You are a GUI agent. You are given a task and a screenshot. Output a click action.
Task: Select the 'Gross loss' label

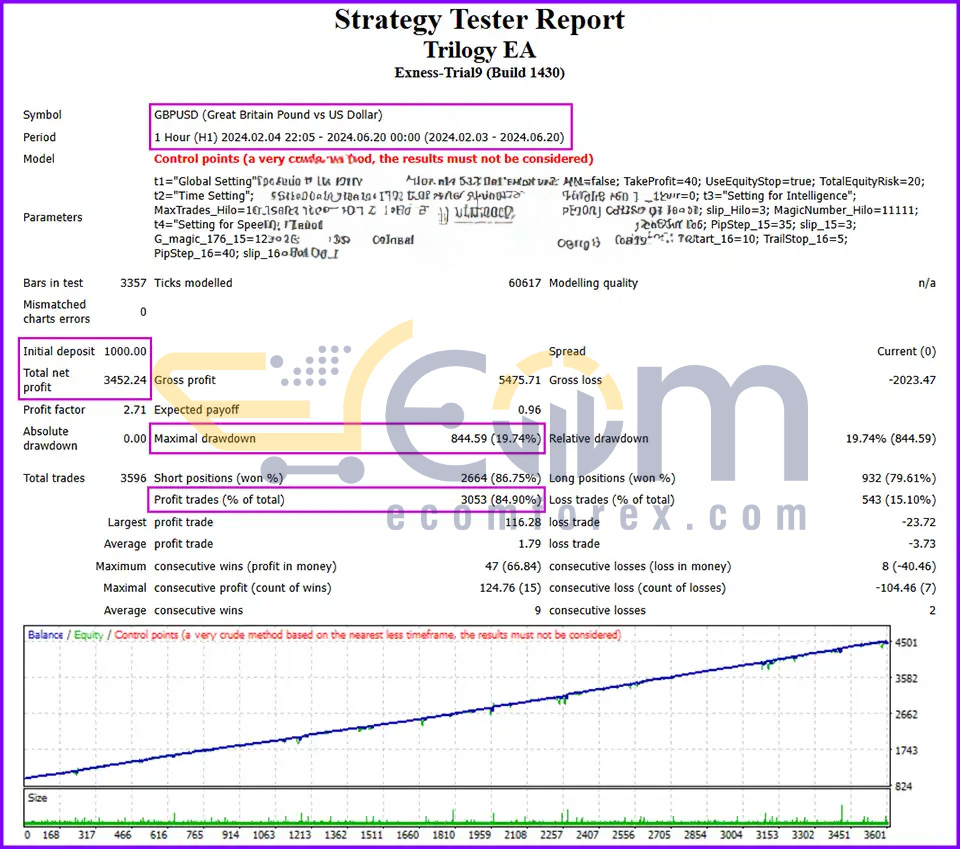point(576,380)
